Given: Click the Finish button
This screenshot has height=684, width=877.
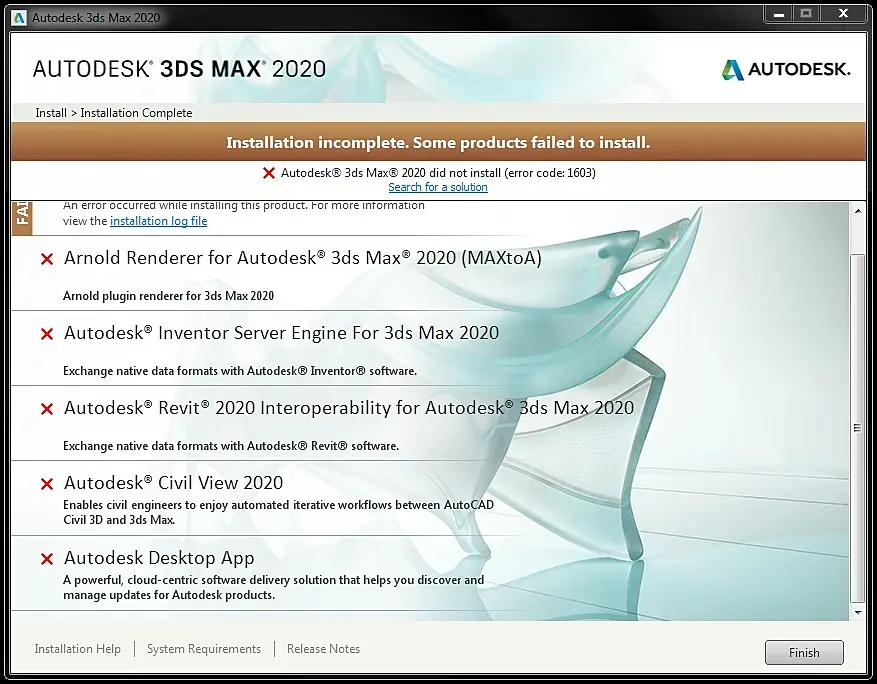Looking at the screenshot, I should (804, 652).
